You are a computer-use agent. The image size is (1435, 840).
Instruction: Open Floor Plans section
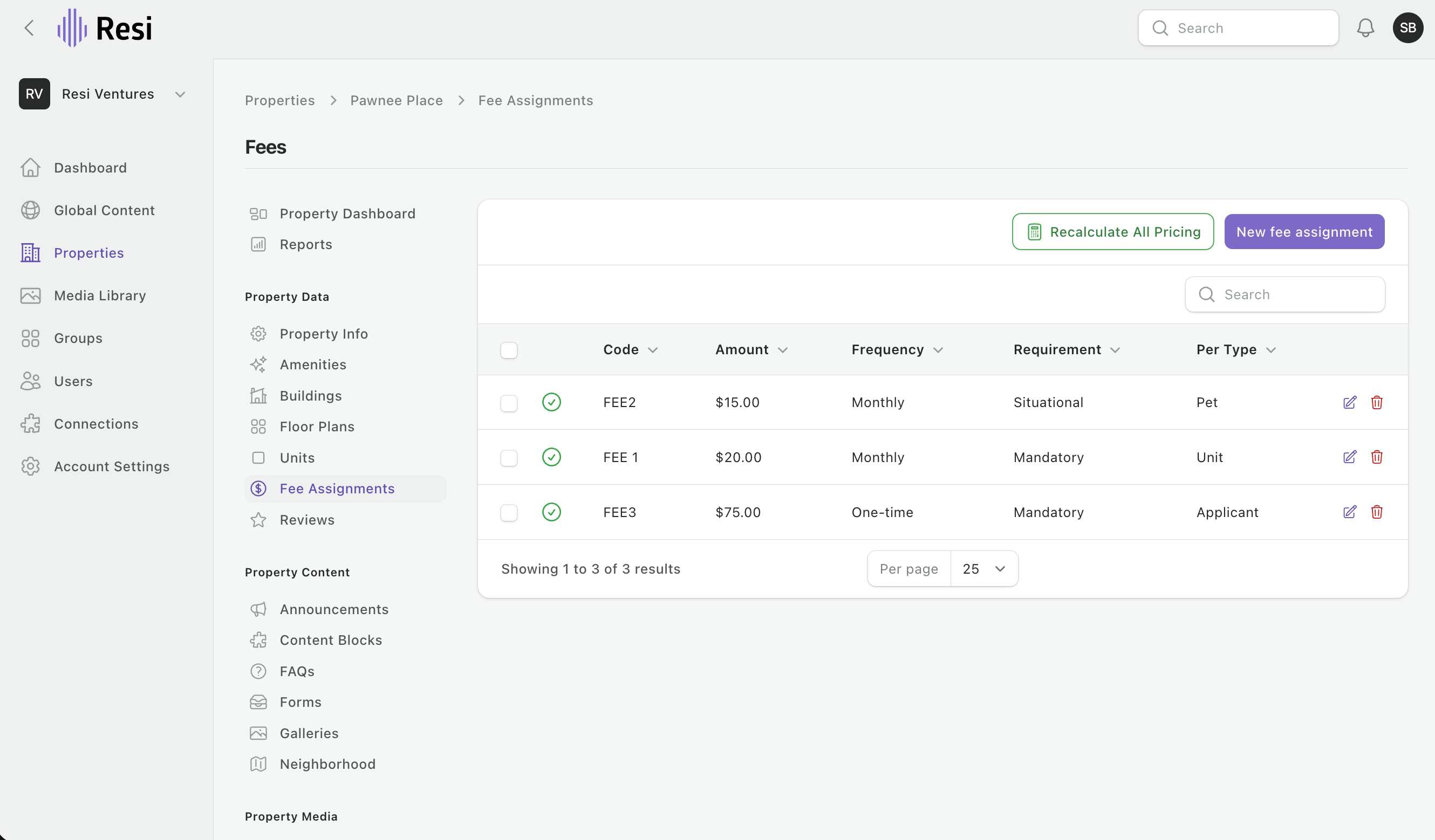pos(345,427)
